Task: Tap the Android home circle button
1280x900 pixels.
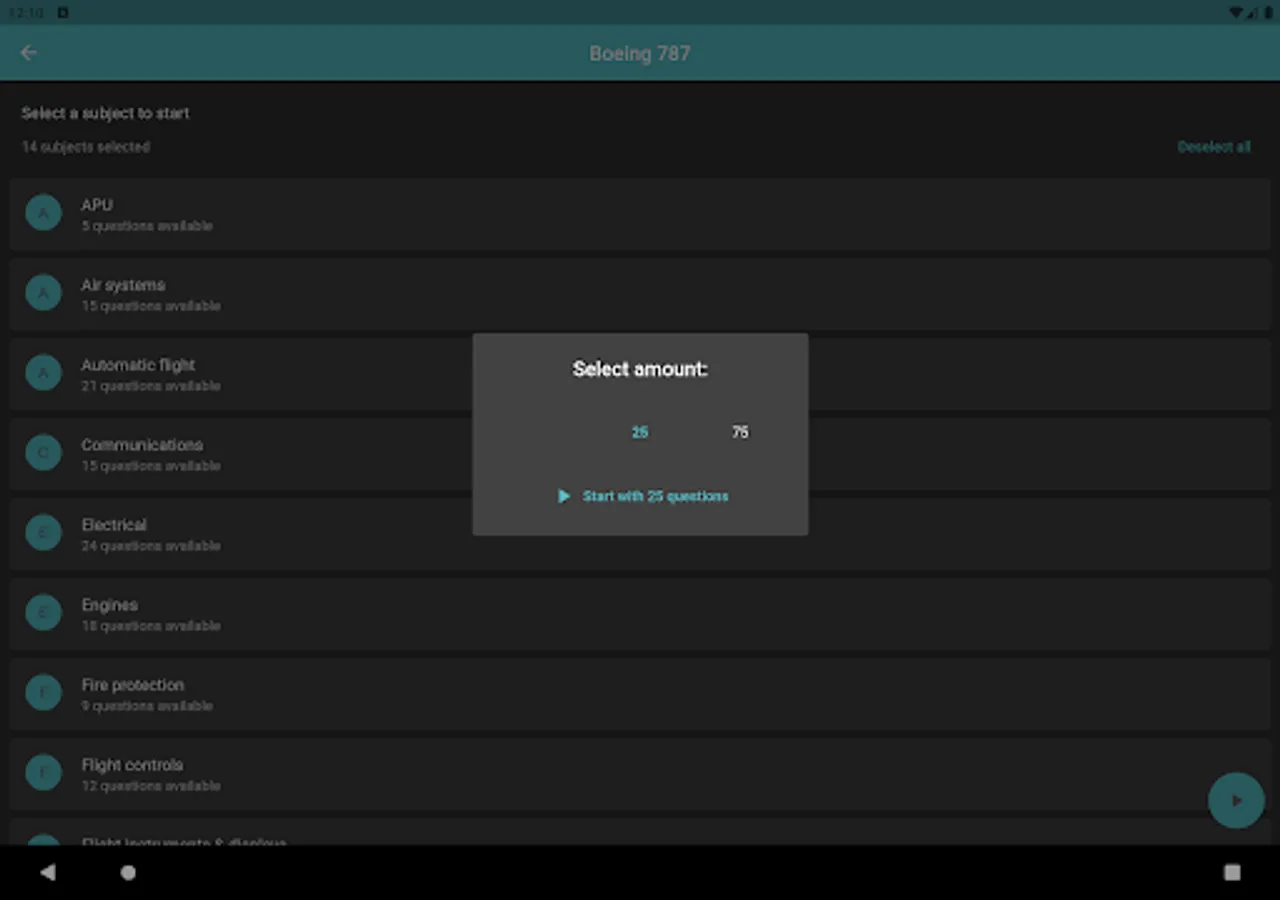Action: click(x=128, y=872)
